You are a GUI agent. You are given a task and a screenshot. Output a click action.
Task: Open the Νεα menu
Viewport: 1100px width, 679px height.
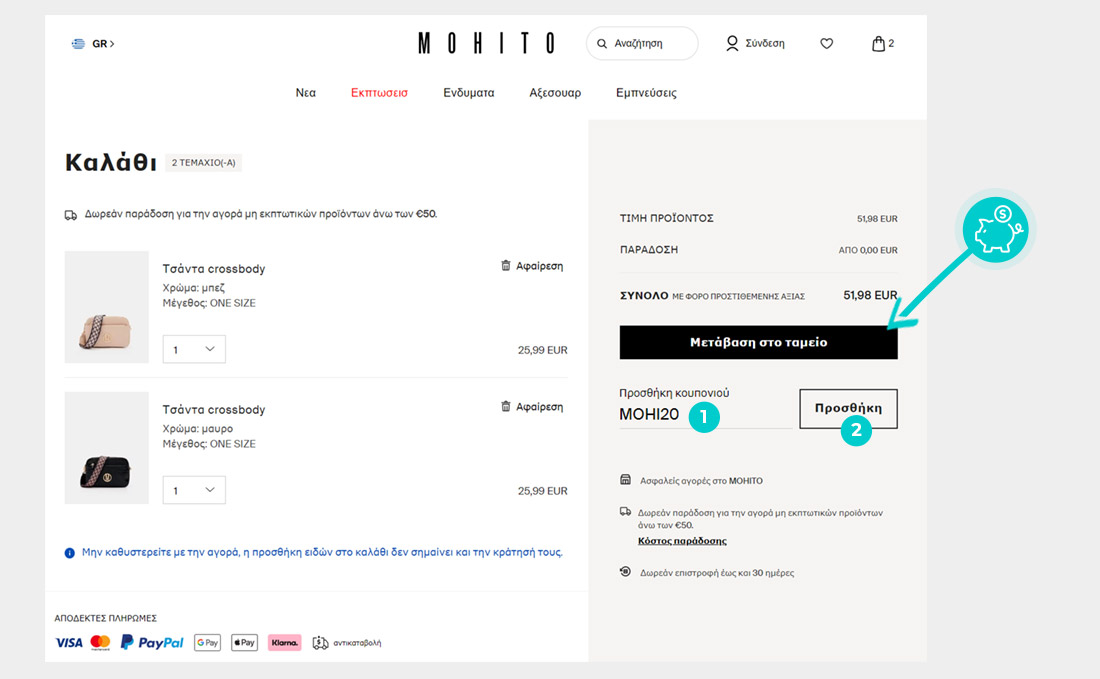coord(305,93)
